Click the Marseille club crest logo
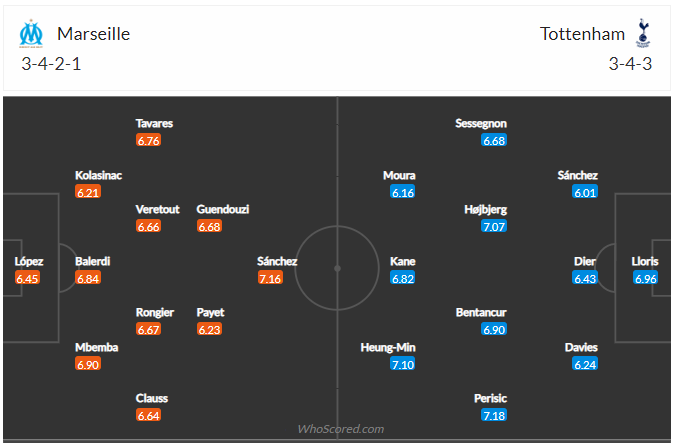Image resolution: width=674 pixels, height=443 pixels. (x=31, y=33)
